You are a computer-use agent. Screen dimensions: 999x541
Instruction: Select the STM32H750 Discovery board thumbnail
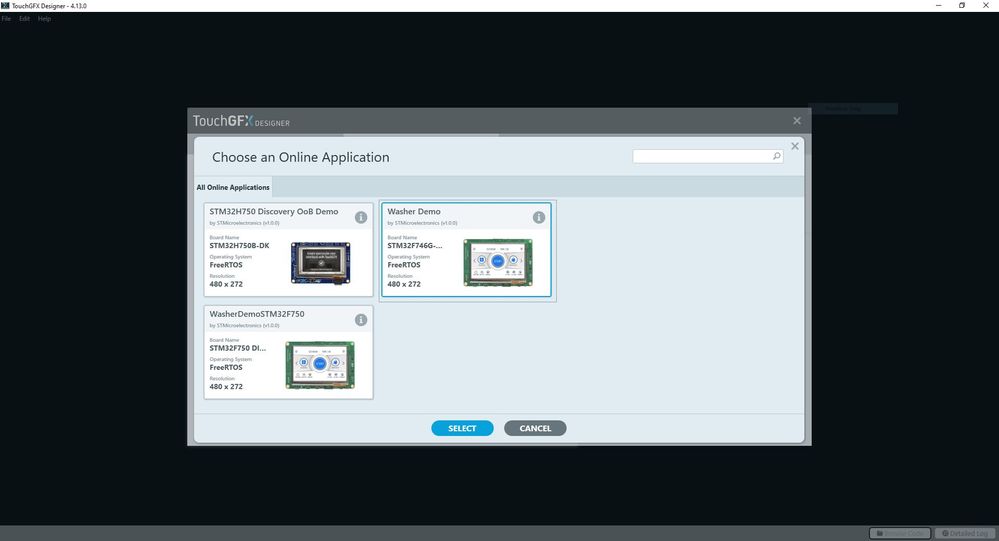320,263
